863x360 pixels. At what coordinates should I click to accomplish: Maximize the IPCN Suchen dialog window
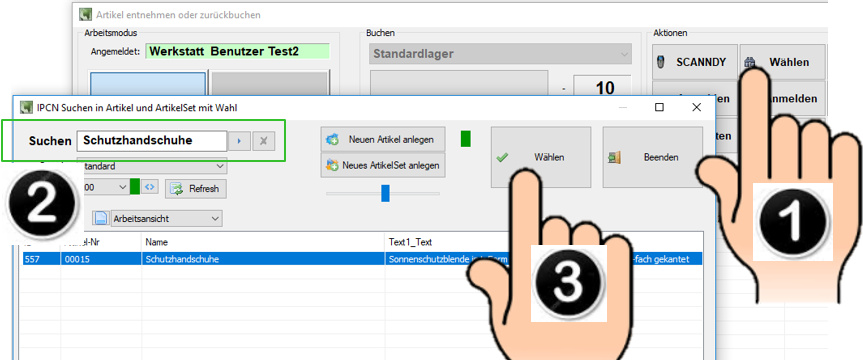click(659, 107)
